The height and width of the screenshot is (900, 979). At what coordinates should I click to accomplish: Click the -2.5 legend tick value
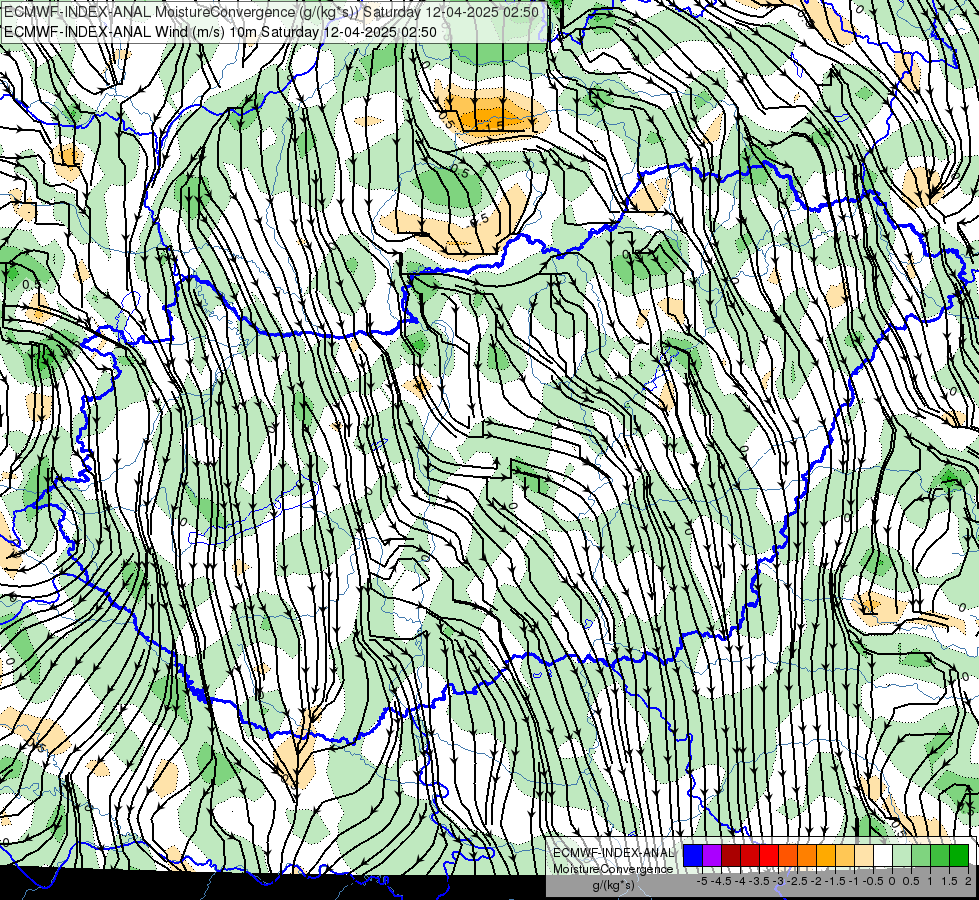point(798,881)
